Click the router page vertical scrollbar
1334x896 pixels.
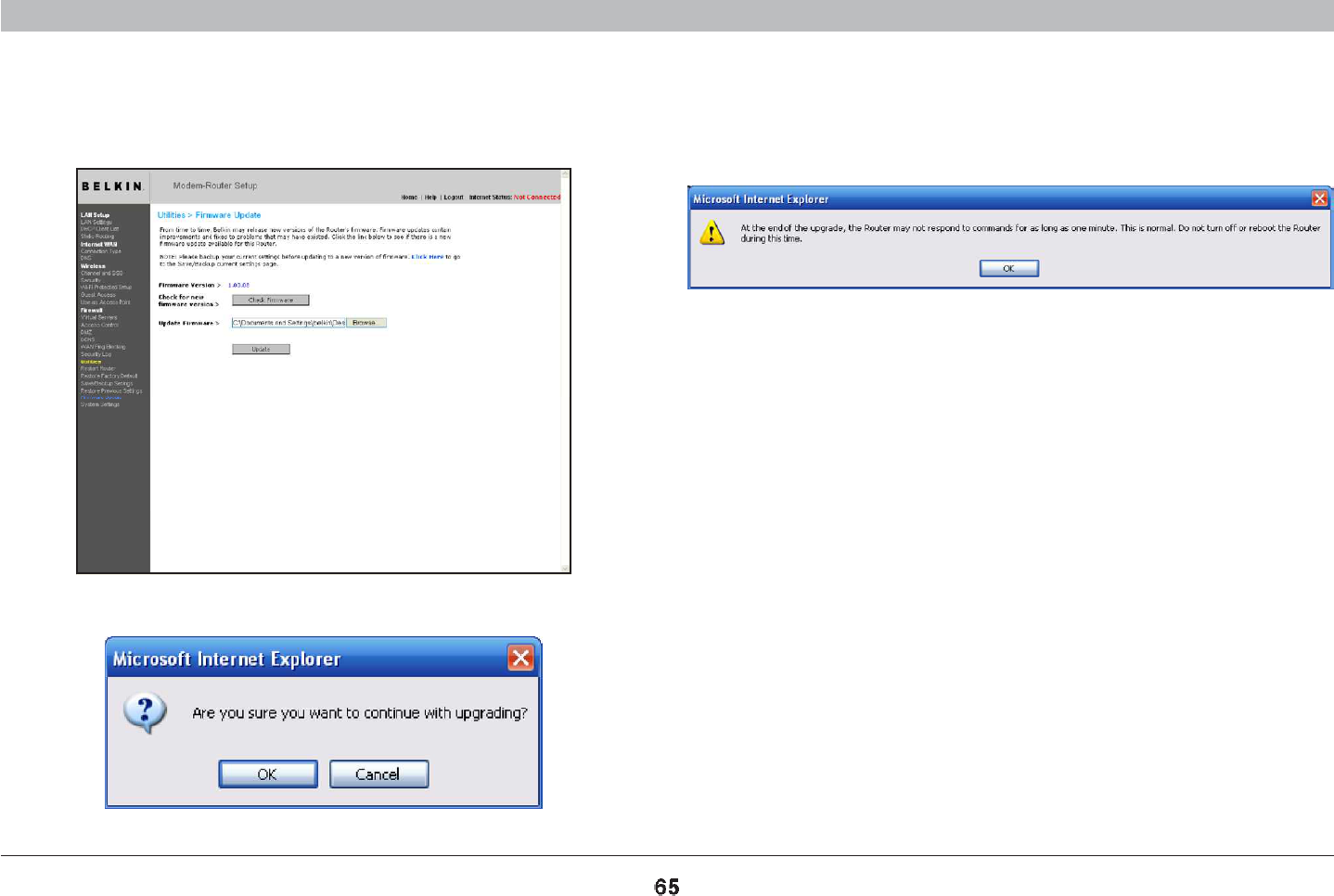(565, 371)
